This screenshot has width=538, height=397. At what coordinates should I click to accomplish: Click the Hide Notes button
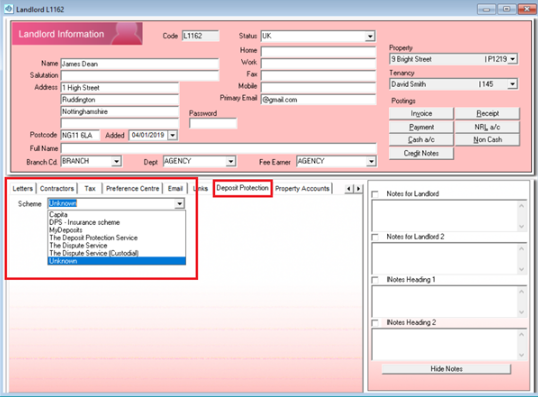point(446,369)
